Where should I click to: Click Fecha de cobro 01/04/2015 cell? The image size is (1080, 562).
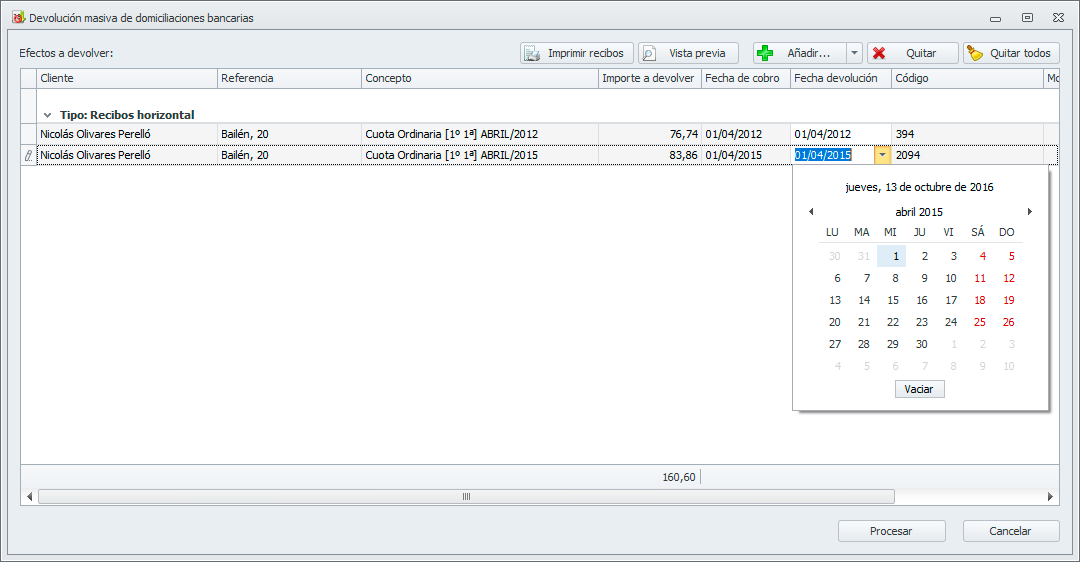click(x=745, y=155)
